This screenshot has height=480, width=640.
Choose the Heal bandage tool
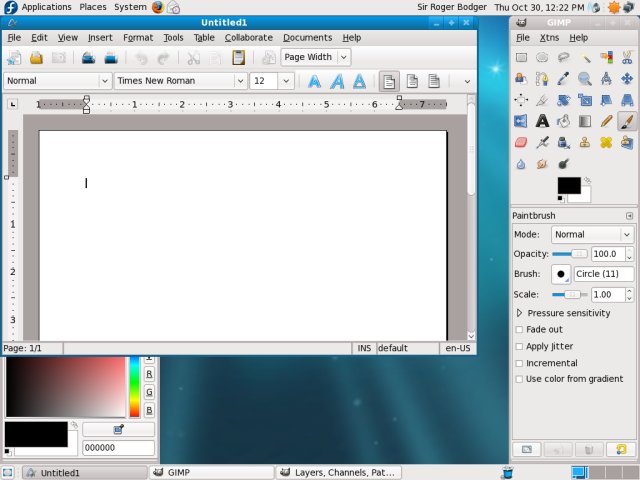(606, 142)
